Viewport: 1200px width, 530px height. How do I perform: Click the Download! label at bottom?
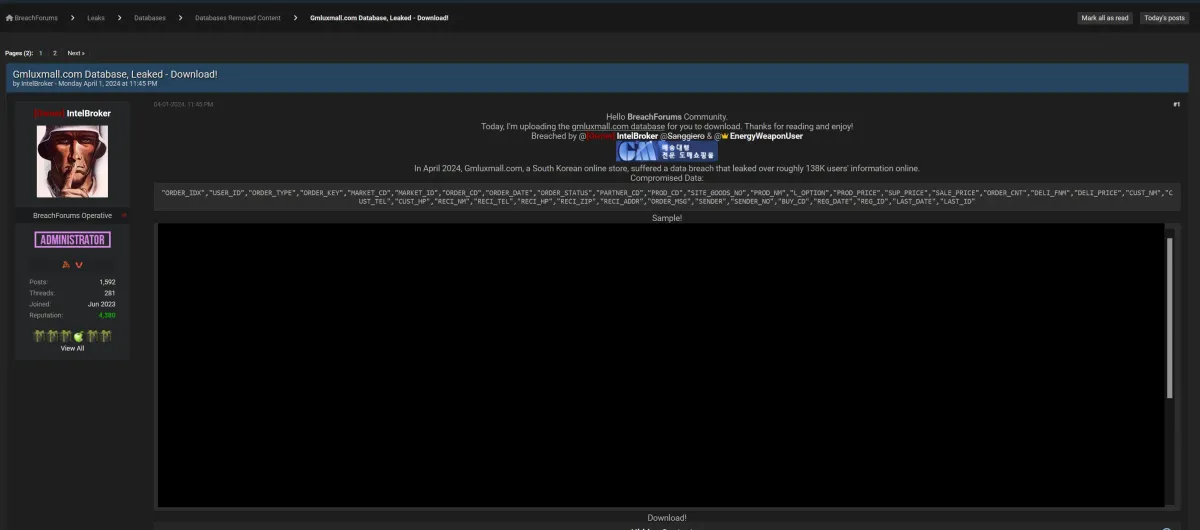(x=667, y=518)
